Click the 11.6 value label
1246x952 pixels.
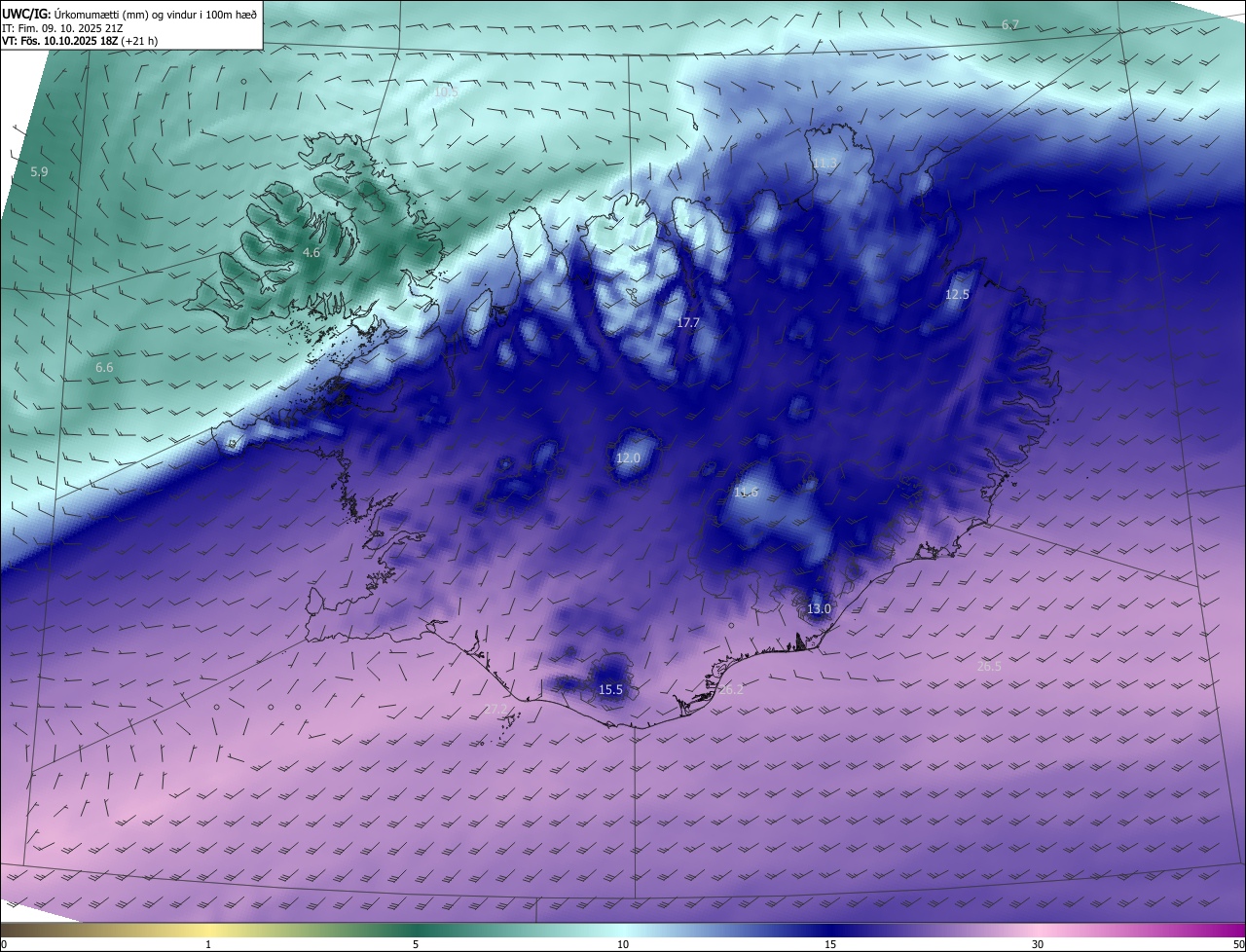tap(747, 493)
